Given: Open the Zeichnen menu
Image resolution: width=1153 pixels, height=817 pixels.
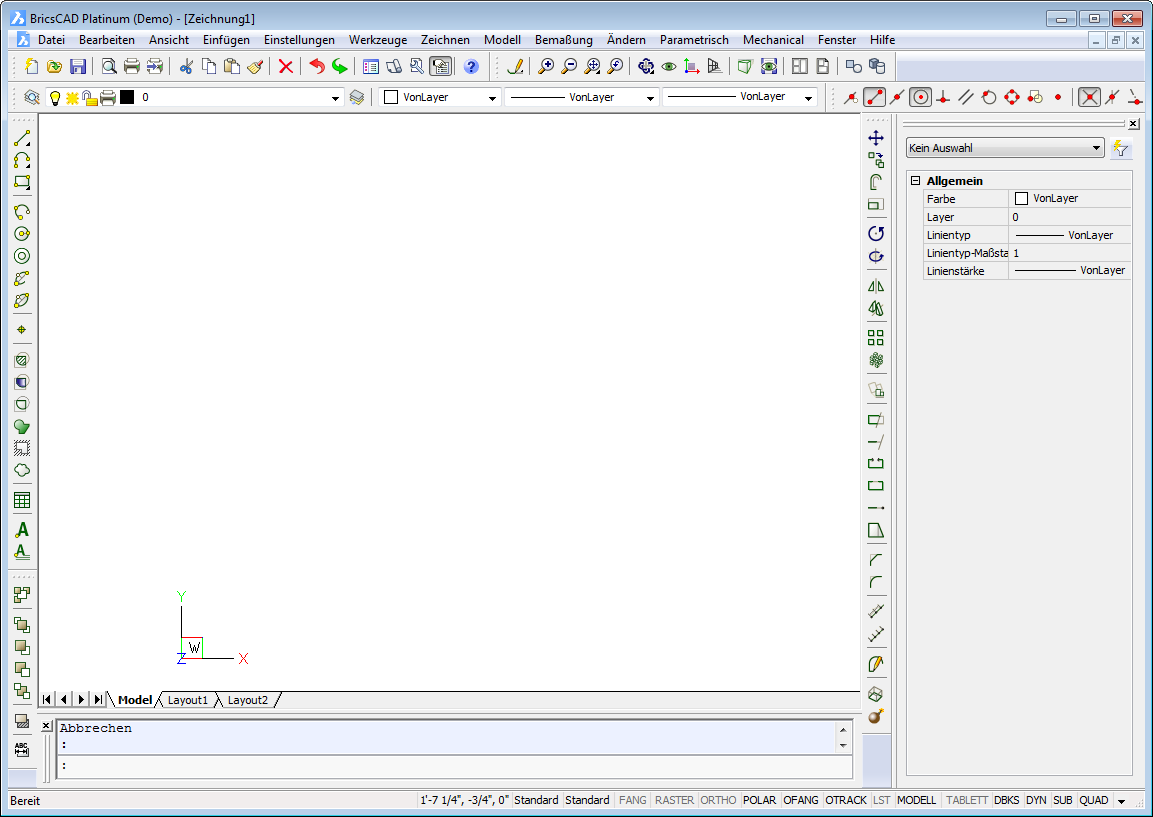Looking at the screenshot, I should [445, 40].
